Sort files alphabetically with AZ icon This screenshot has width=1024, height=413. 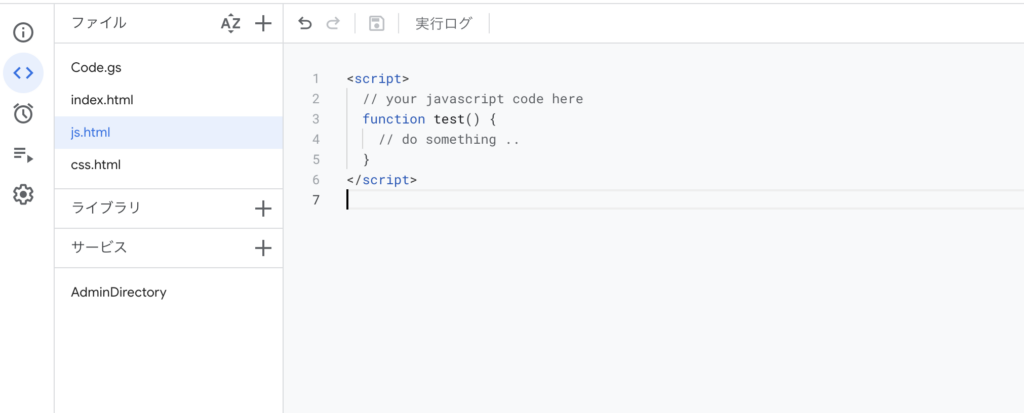(x=231, y=24)
